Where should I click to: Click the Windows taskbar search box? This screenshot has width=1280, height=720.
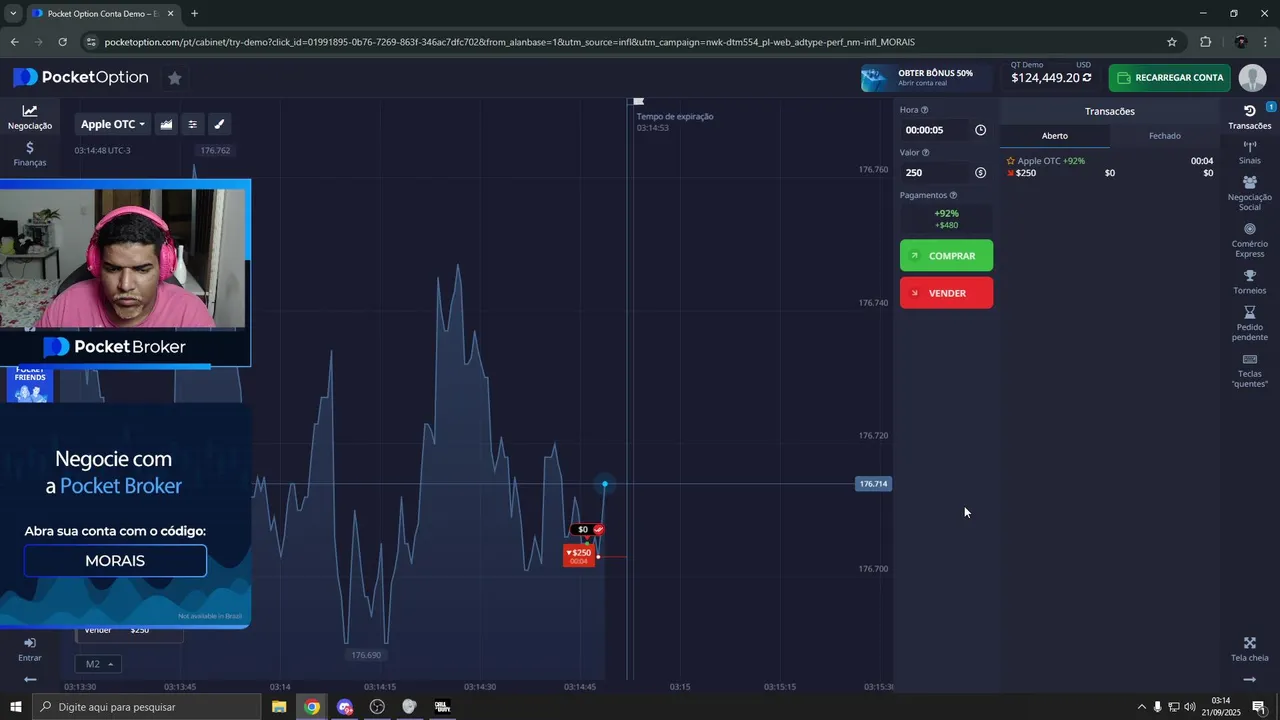tap(149, 707)
